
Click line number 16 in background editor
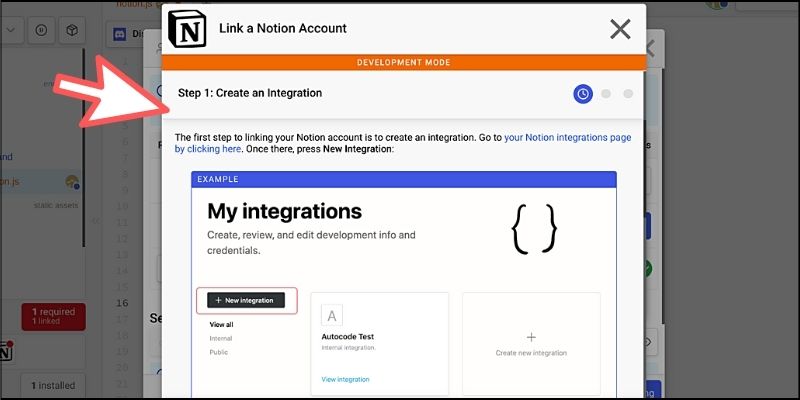point(121,303)
